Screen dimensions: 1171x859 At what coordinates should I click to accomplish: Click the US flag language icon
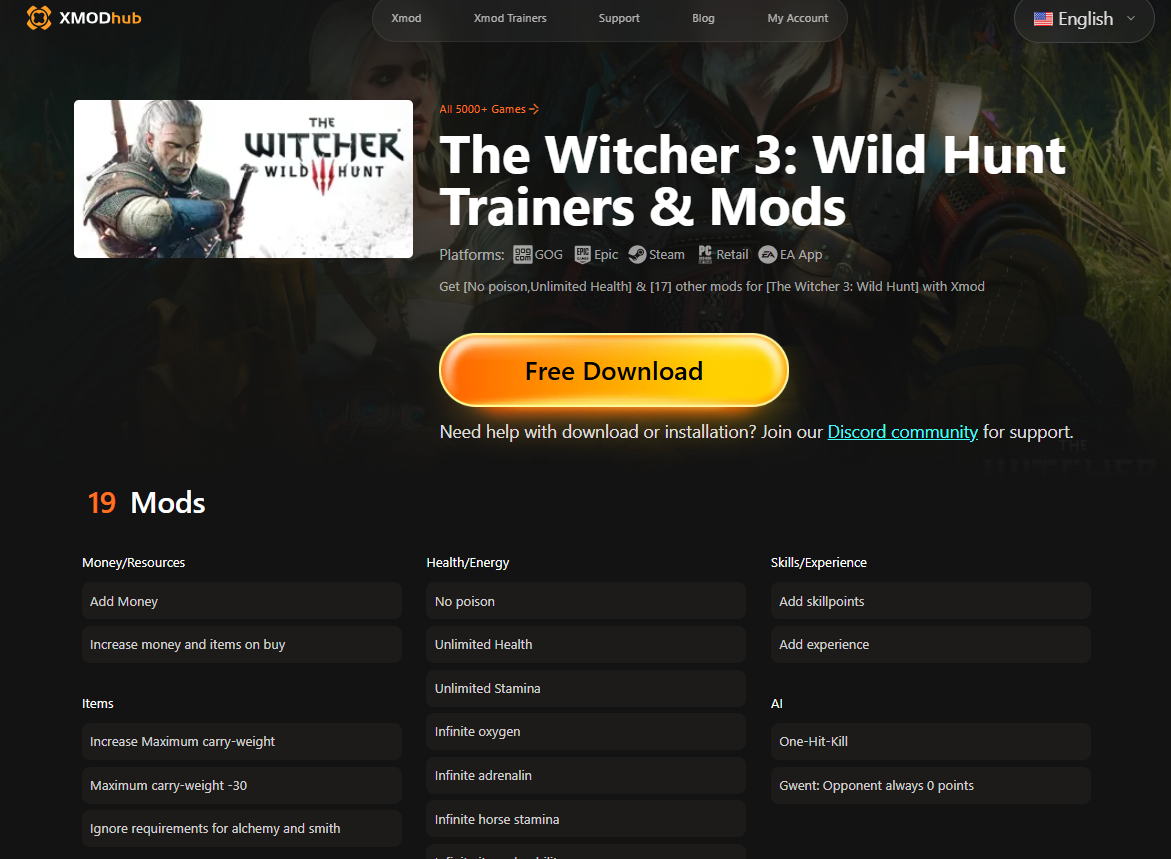[x=1043, y=19]
